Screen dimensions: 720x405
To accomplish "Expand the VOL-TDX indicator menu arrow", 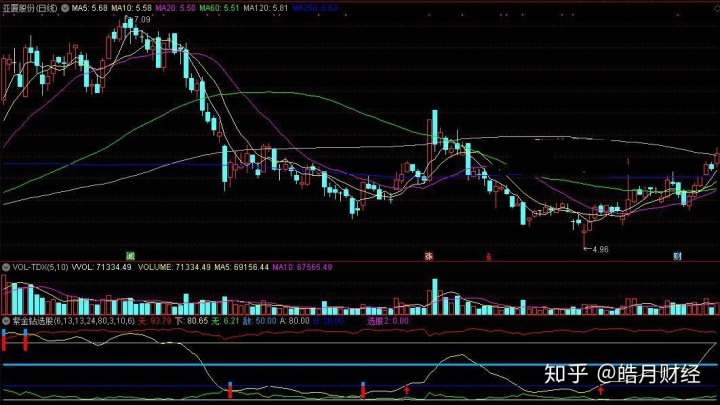I will (x=6, y=267).
